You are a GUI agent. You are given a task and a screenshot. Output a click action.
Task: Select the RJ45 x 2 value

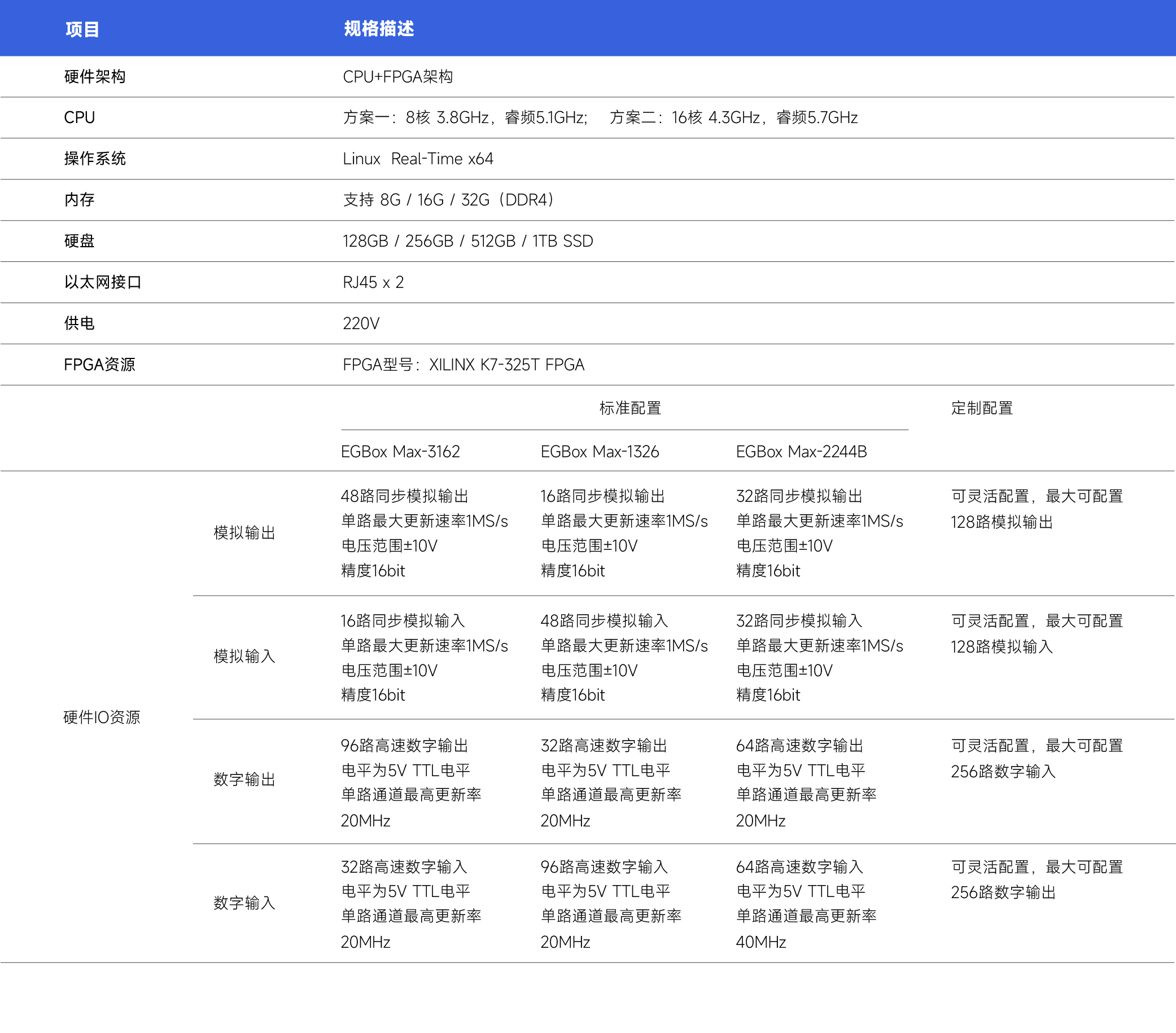(x=373, y=282)
